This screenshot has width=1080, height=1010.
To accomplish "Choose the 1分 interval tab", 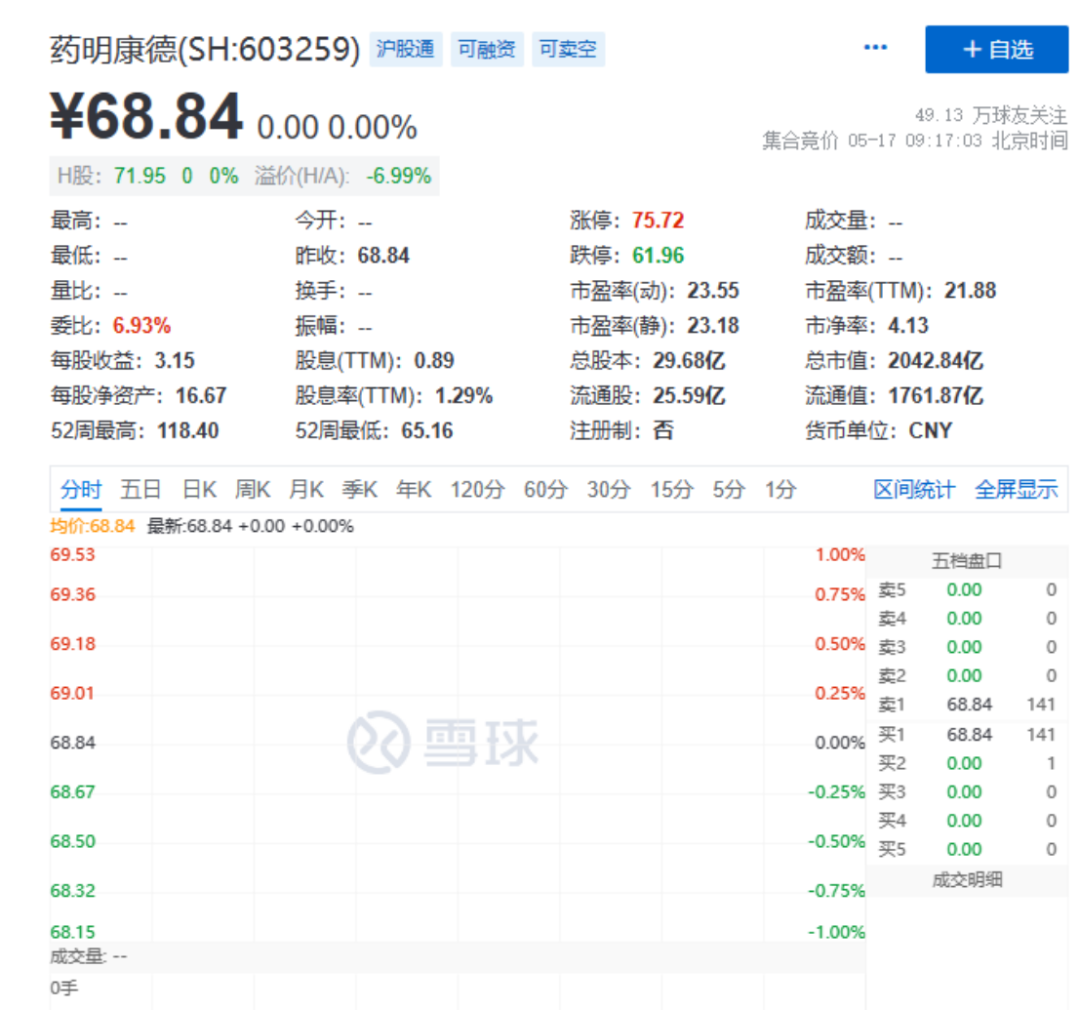I will pos(780,490).
